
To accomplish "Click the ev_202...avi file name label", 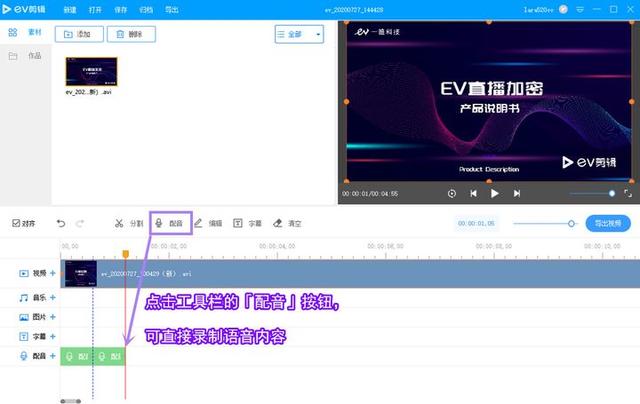I will (x=88, y=92).
